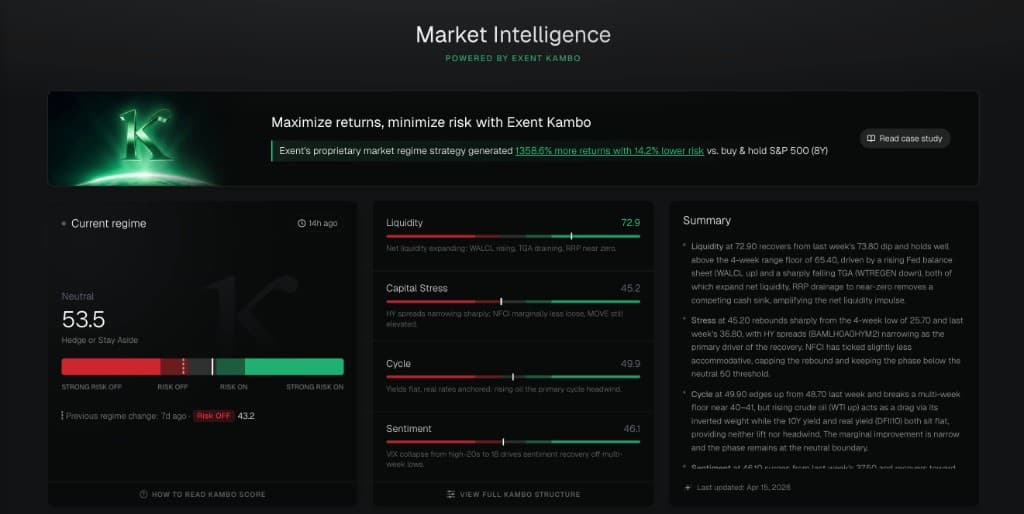Click the VIX collapse sentiment description
This screenshot has width=1024, height=514.
[x=504, y=459]
